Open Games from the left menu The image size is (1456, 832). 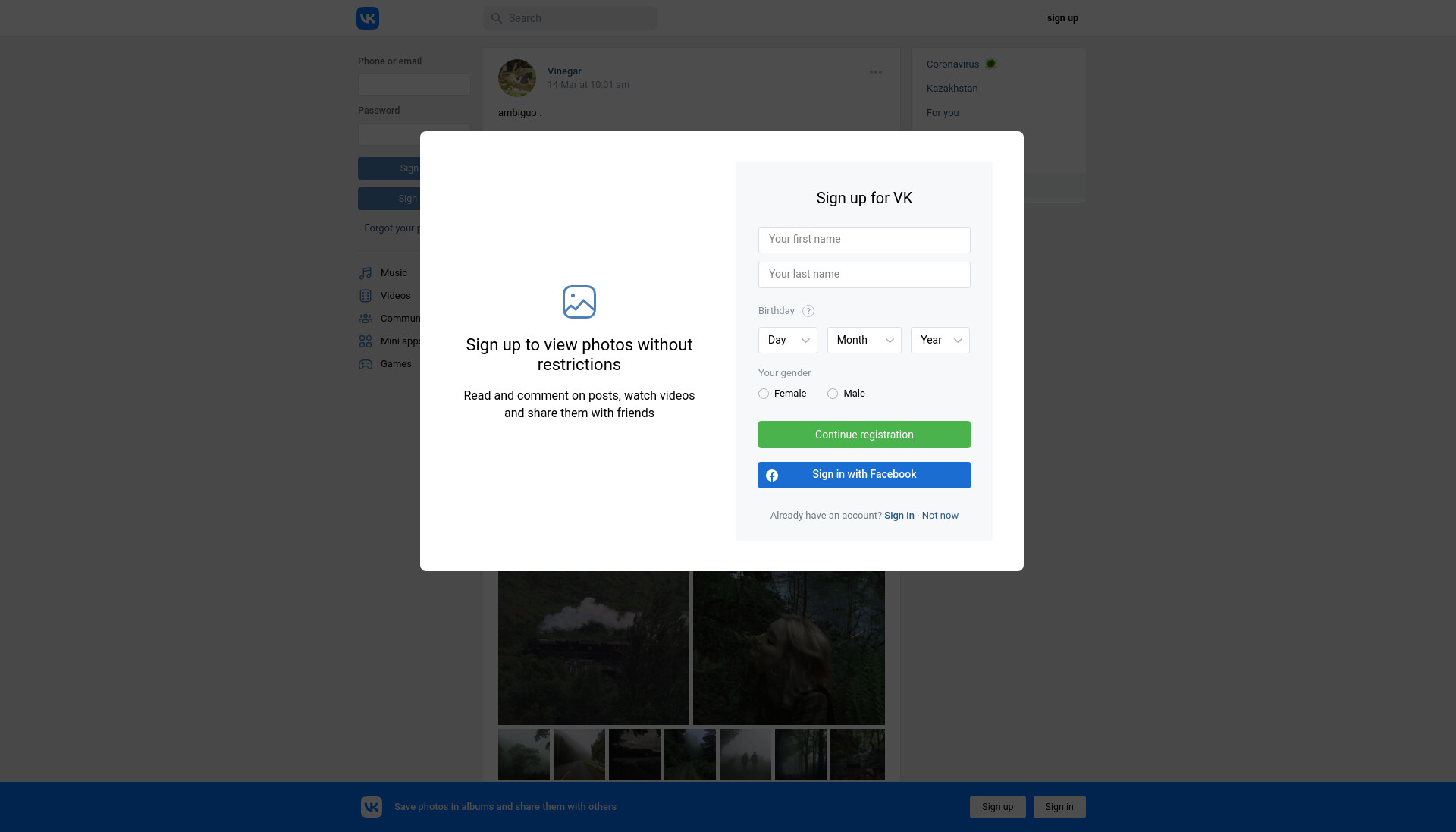tap(396, 364)
